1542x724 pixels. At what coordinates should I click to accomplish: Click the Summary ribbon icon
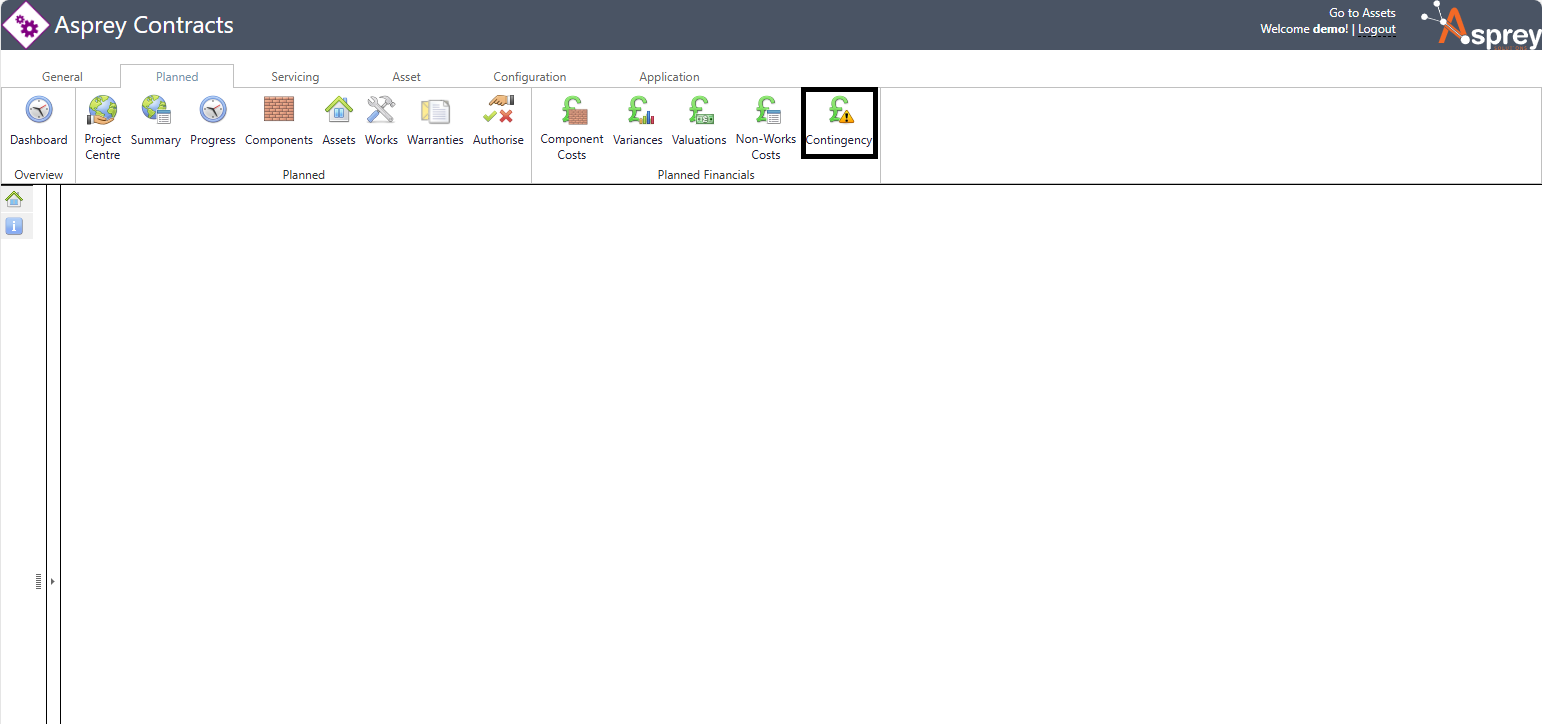[x=155, y=110]
